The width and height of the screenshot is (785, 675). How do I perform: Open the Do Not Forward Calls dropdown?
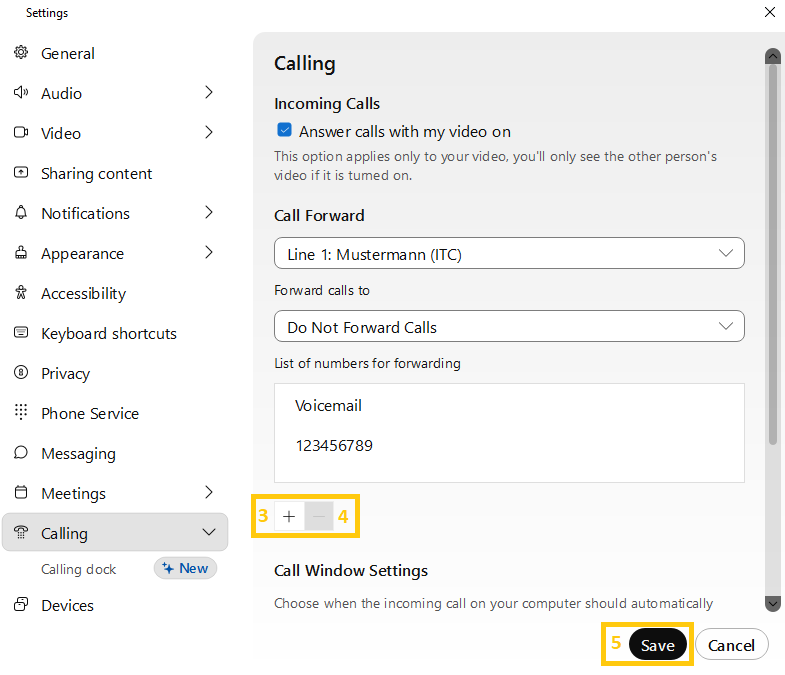click(509, 327)
